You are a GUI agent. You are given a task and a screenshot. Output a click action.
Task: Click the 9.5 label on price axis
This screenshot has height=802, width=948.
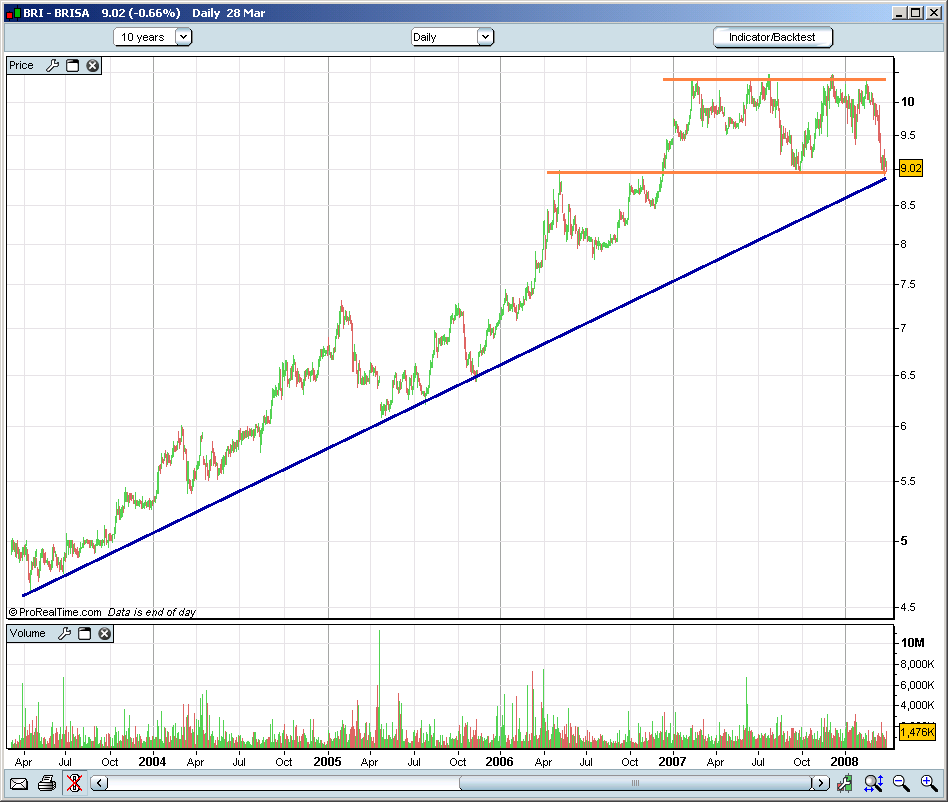(907, 135)
